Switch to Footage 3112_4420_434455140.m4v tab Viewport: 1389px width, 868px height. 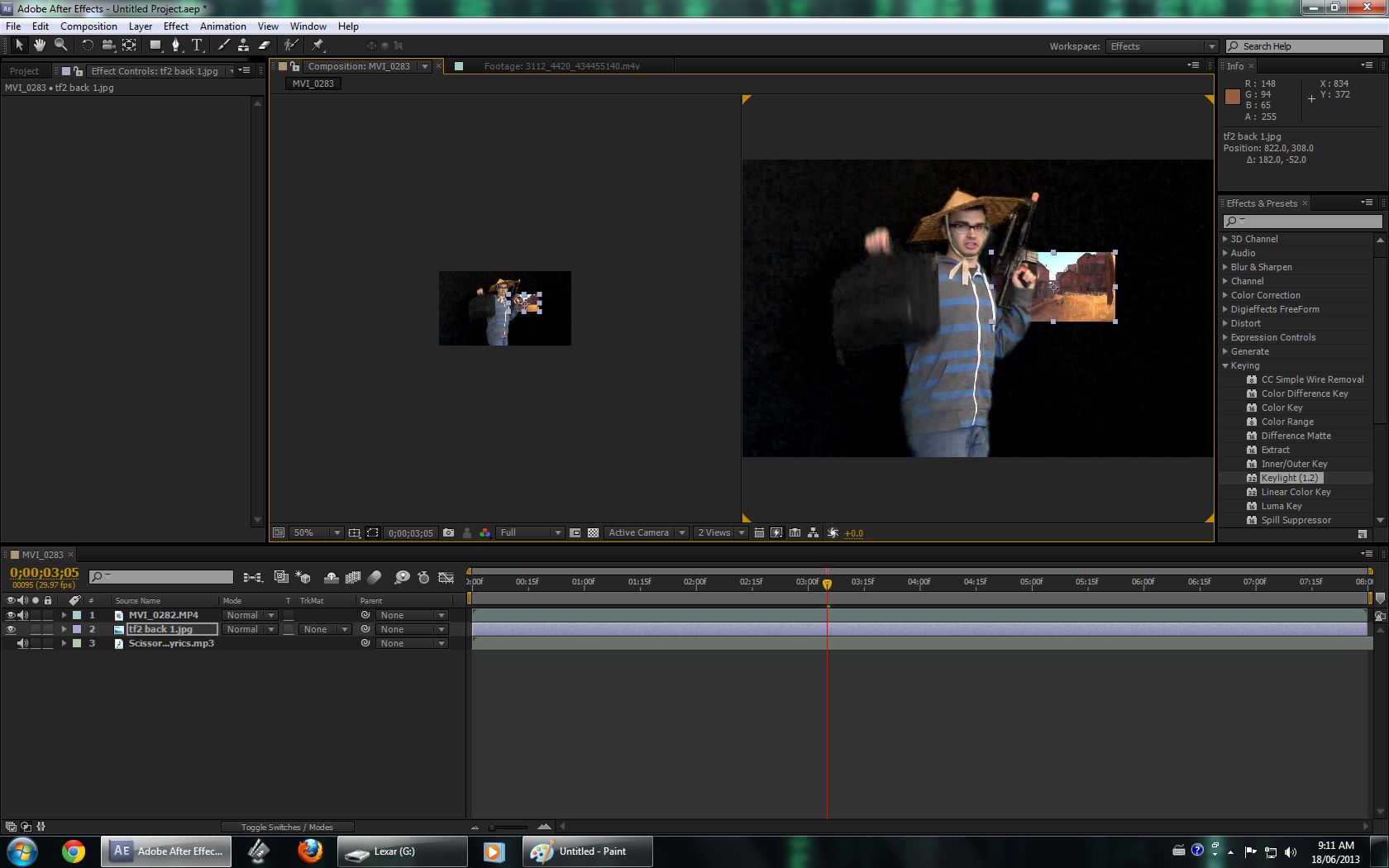point(561,66)
